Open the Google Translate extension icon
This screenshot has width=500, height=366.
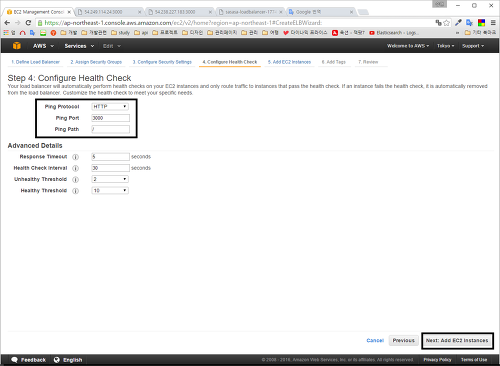[470, 23]
